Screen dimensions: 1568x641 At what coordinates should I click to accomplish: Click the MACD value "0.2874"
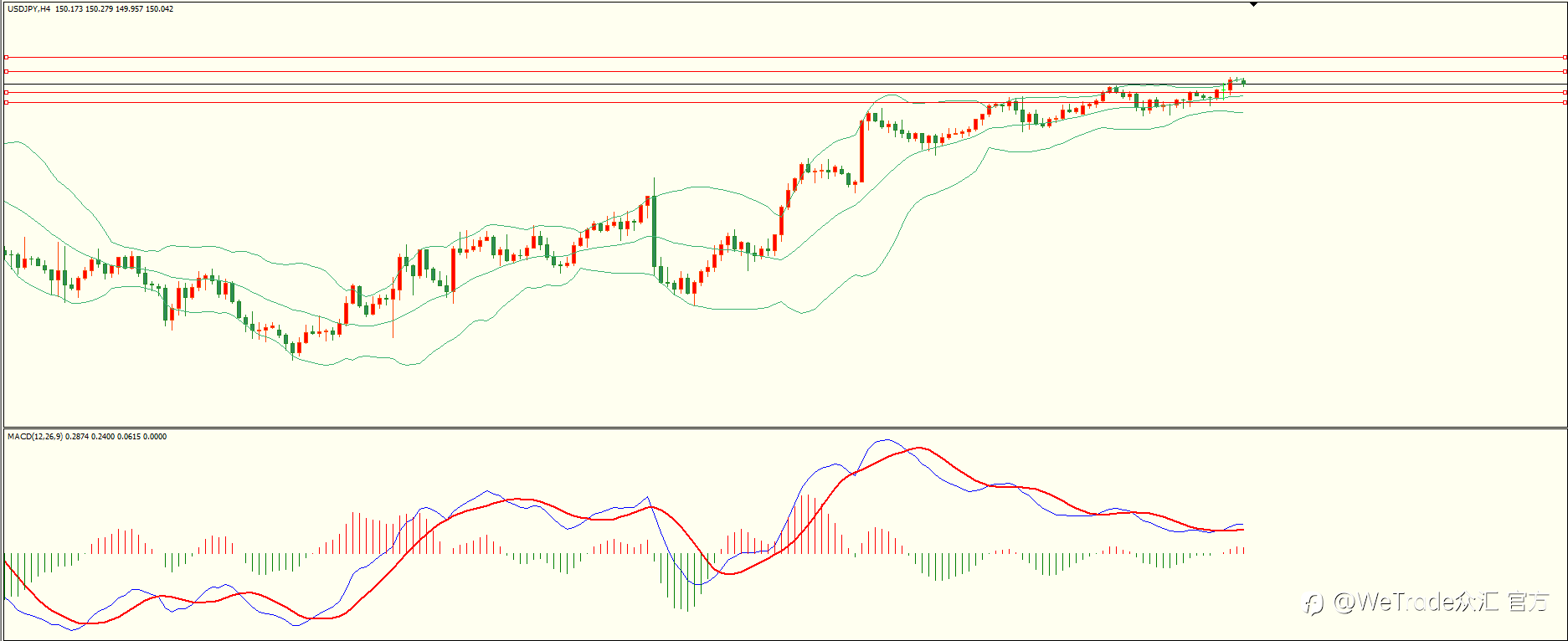(x=77, y=437)
